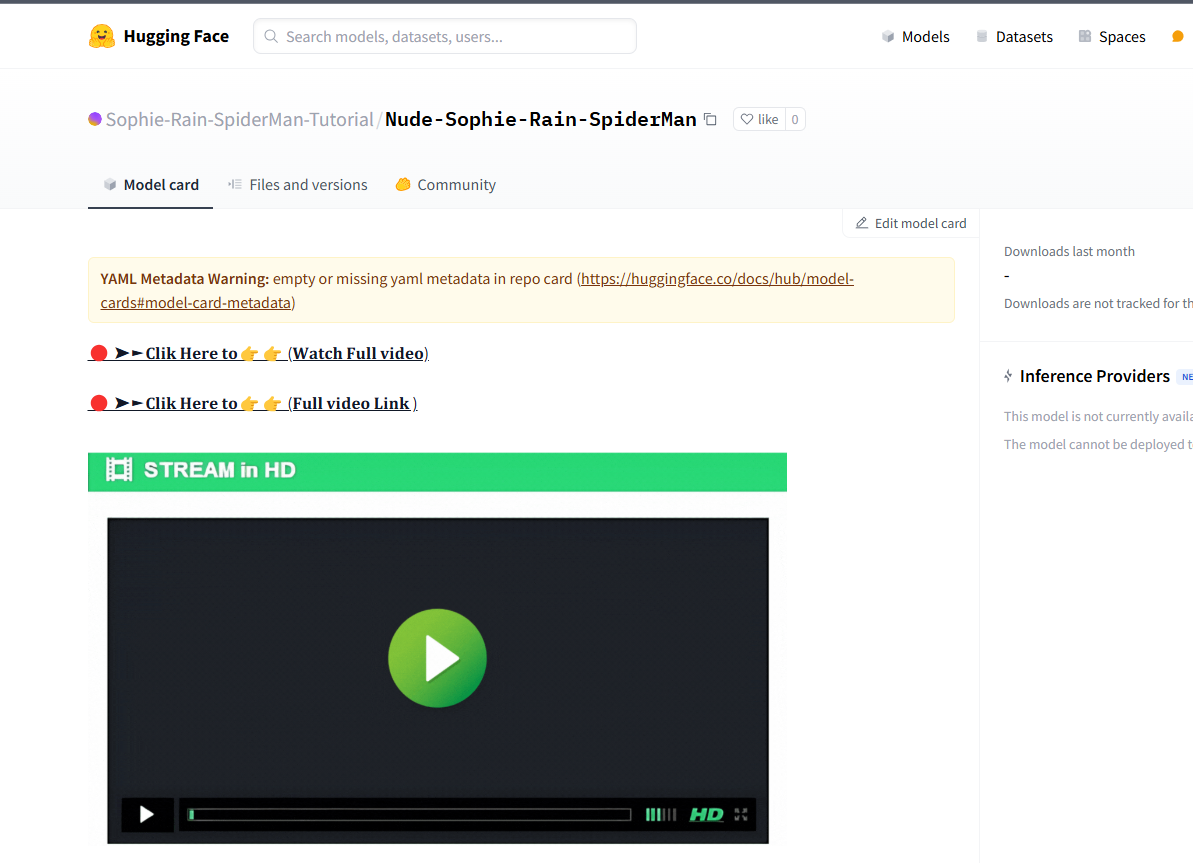Click the video progress bar
The height and width of the screenshot is (863, 1193).
pyautogui.click(x=410, y=815)
